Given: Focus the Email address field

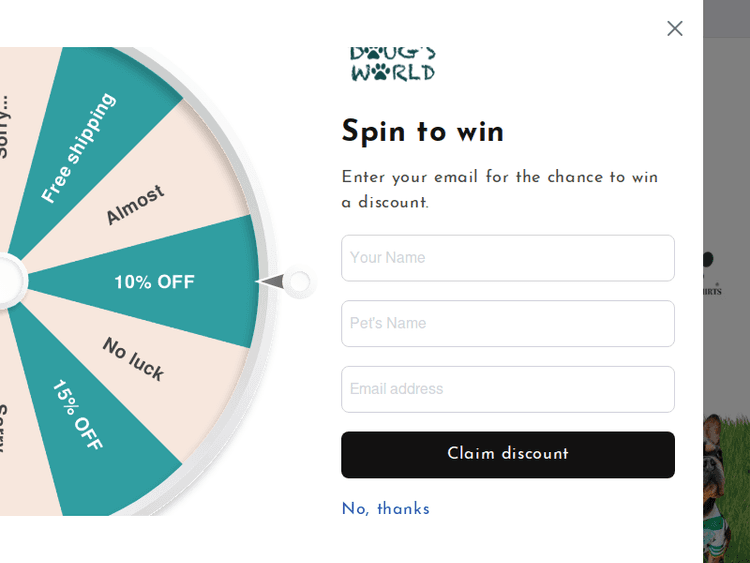Looking at the screenshot, I should tap(508, 389).
